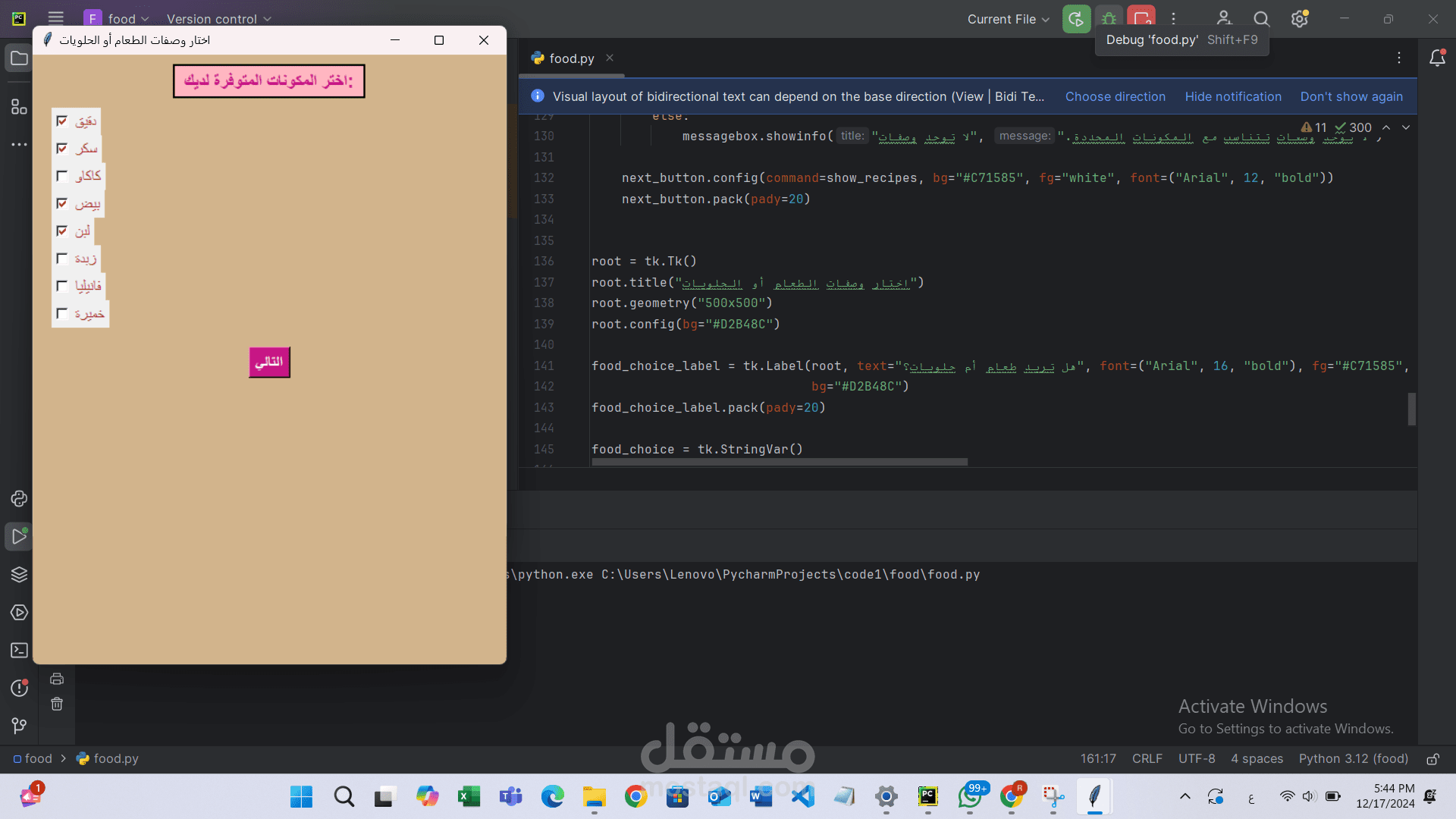
Task: Check the كاكاو ingredient checkbox
Action: pos(62,176)
